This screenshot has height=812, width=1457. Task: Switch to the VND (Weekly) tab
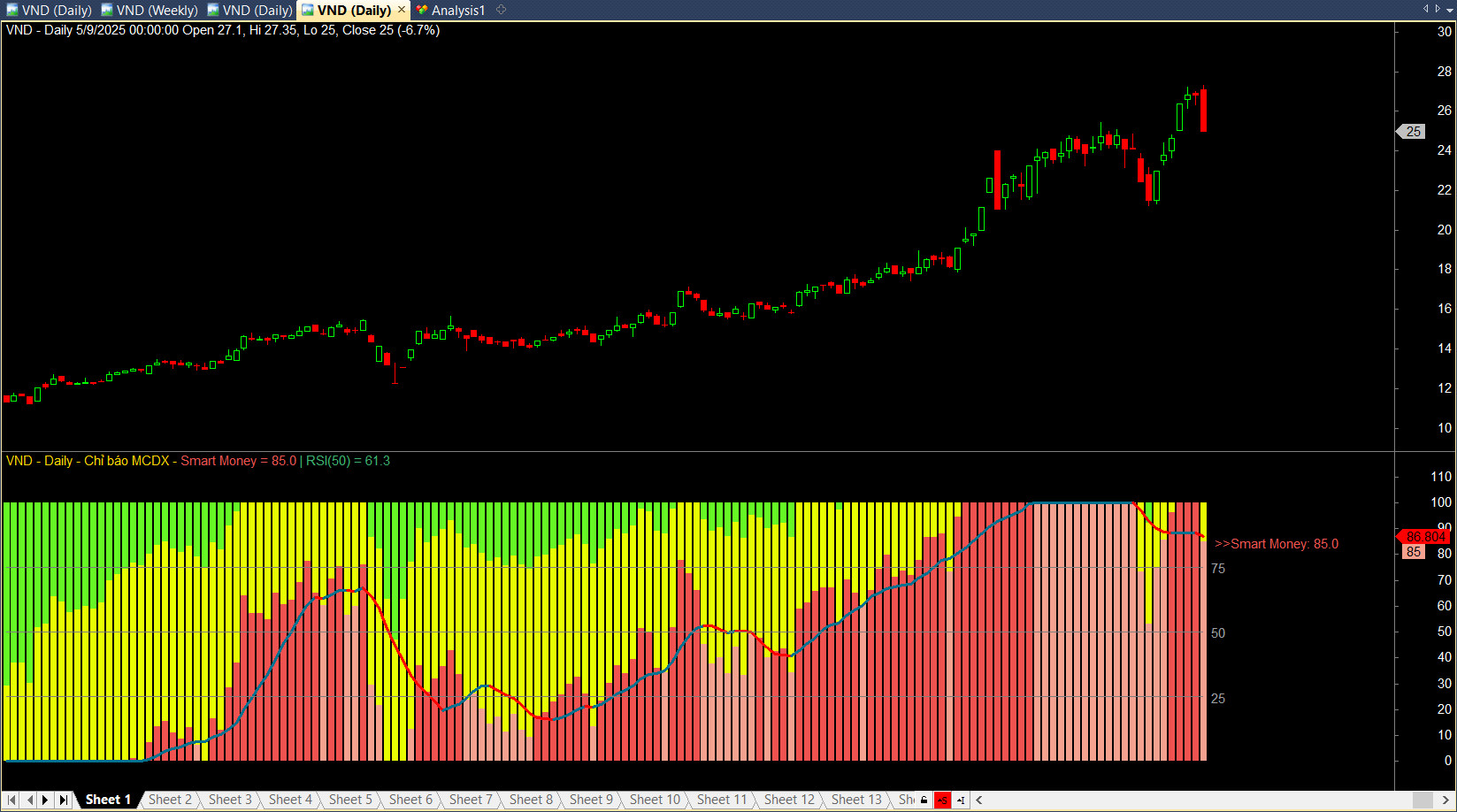(150, 11)
